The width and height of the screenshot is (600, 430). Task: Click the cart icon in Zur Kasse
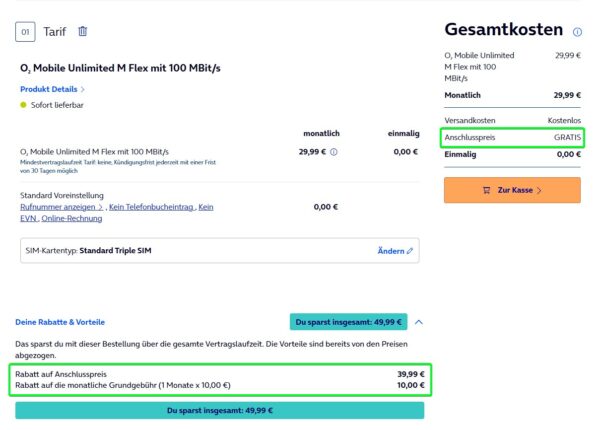(x=486, y=190)
